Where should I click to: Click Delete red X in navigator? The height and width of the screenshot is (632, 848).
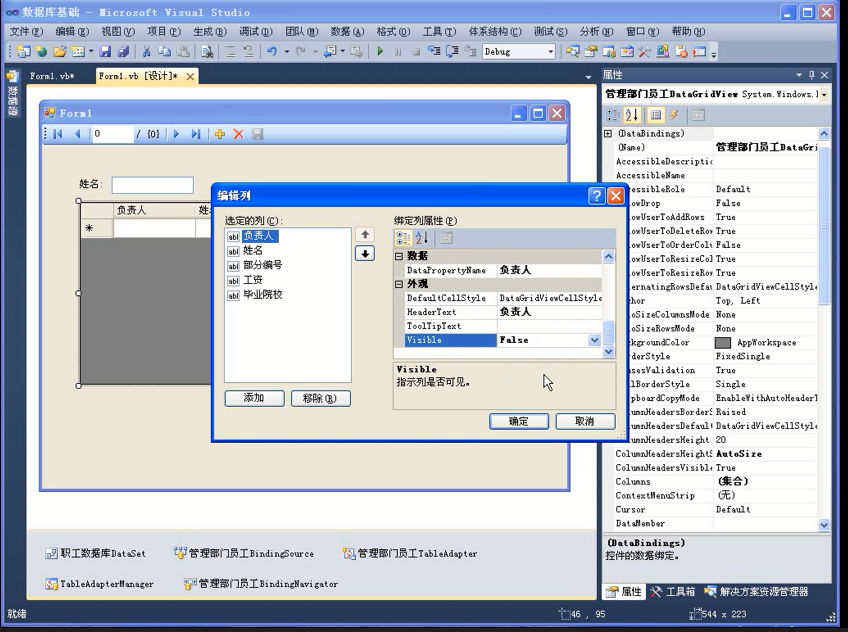pyautogui.click(x=238, y=134)
